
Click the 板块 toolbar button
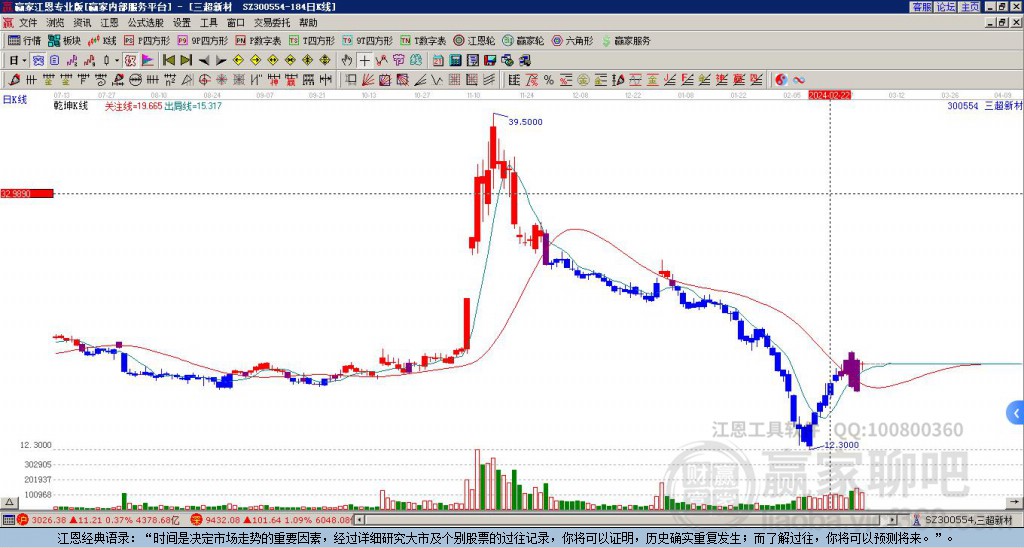tap(64, 40)
